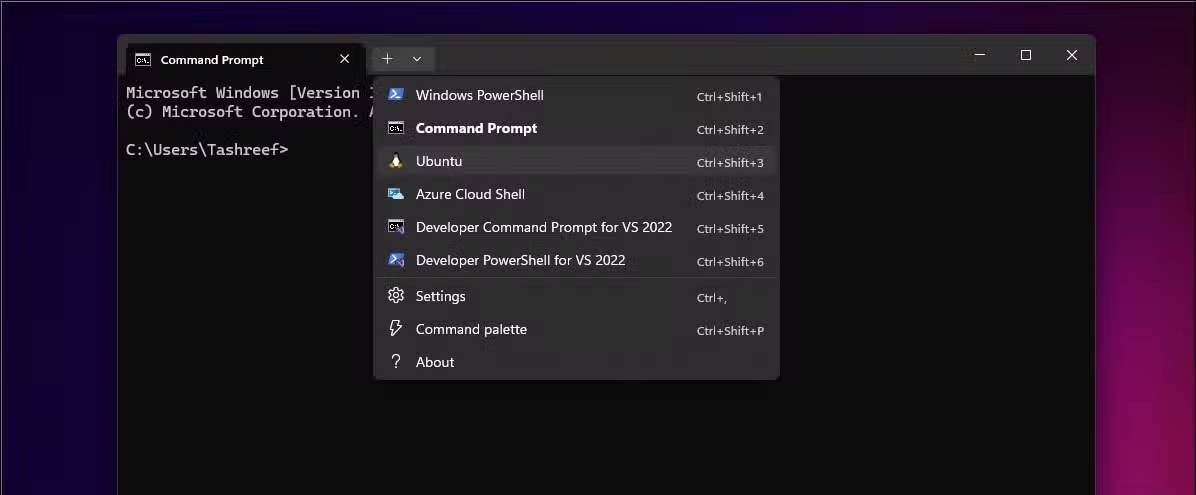Click the Settings gear icon

396,296
